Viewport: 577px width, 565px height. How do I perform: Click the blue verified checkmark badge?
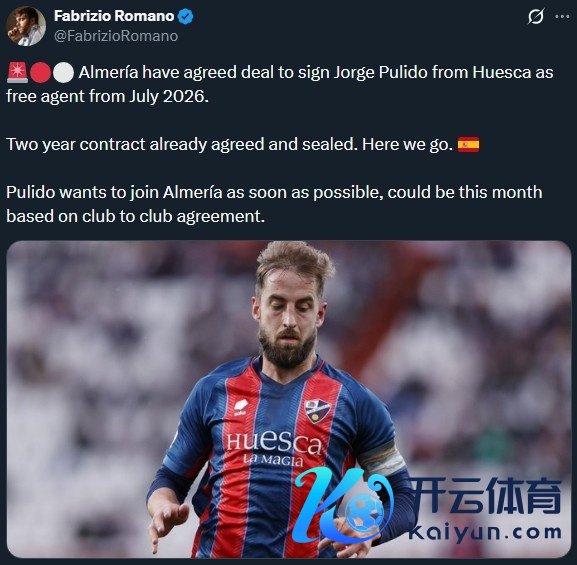(x=186, y=17)
